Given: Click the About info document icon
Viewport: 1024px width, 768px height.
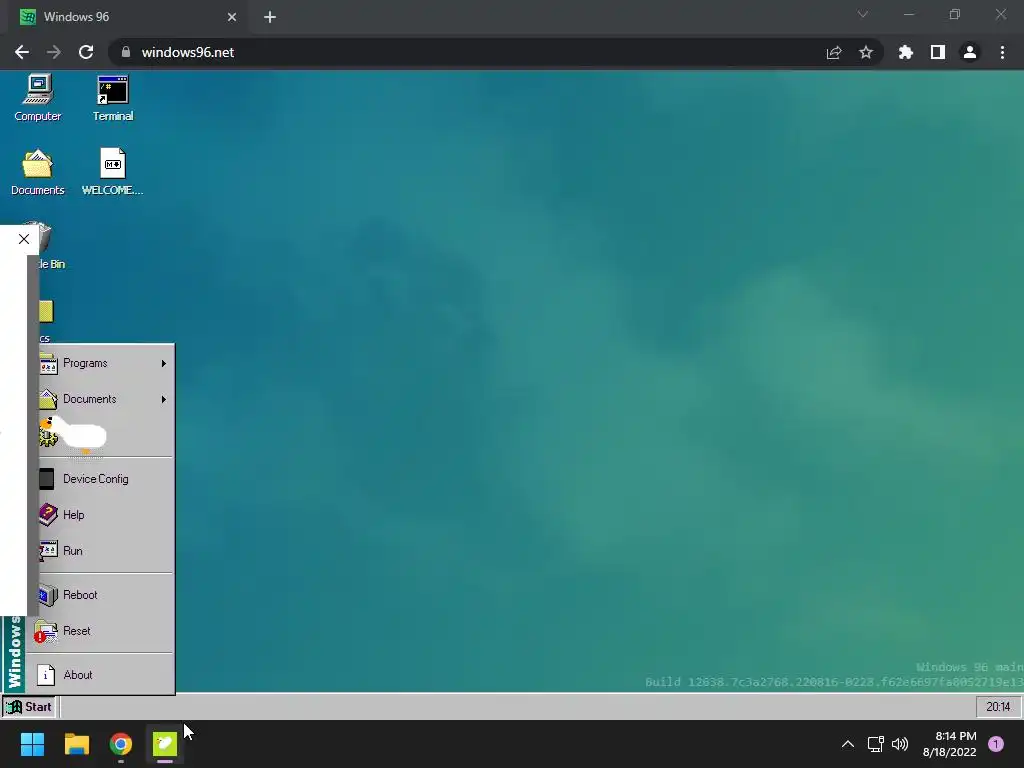Looking at the screenshot, I should click(x=46, y=675).
